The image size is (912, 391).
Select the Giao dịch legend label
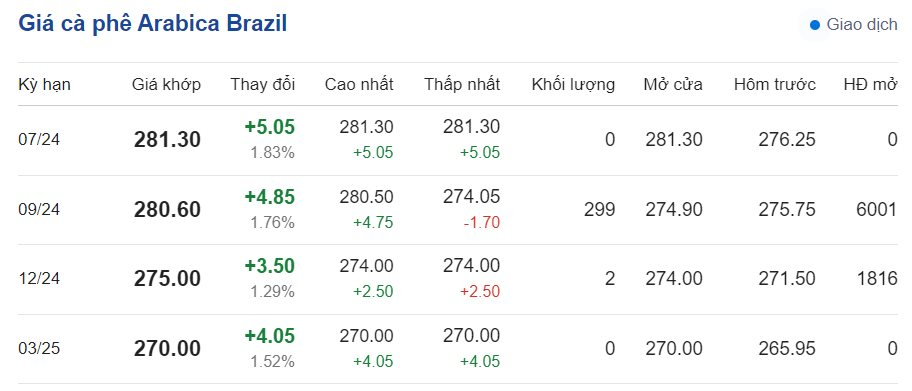(x=862, y=25)
